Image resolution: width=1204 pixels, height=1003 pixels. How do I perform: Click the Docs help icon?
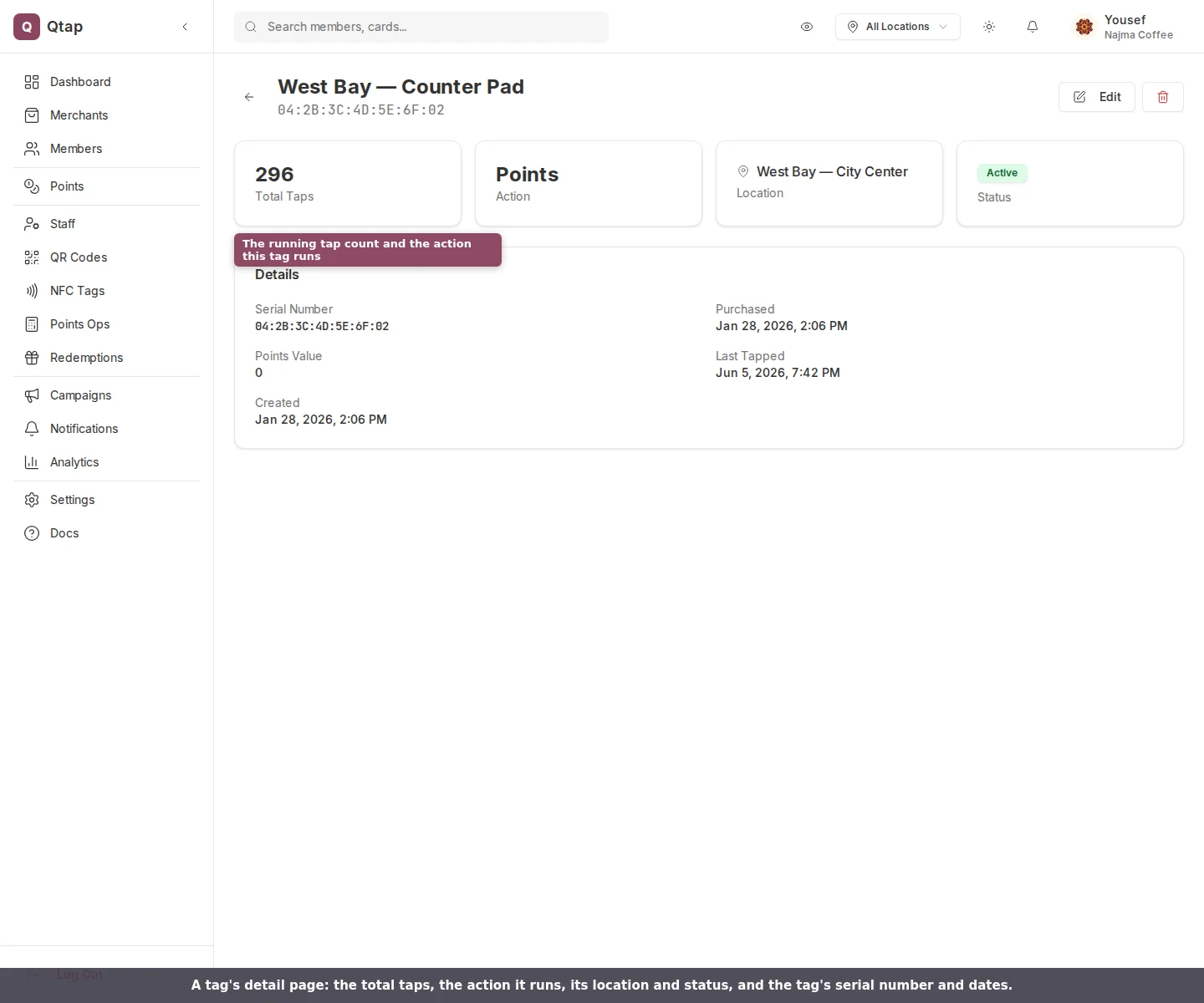tap(32, 533)
